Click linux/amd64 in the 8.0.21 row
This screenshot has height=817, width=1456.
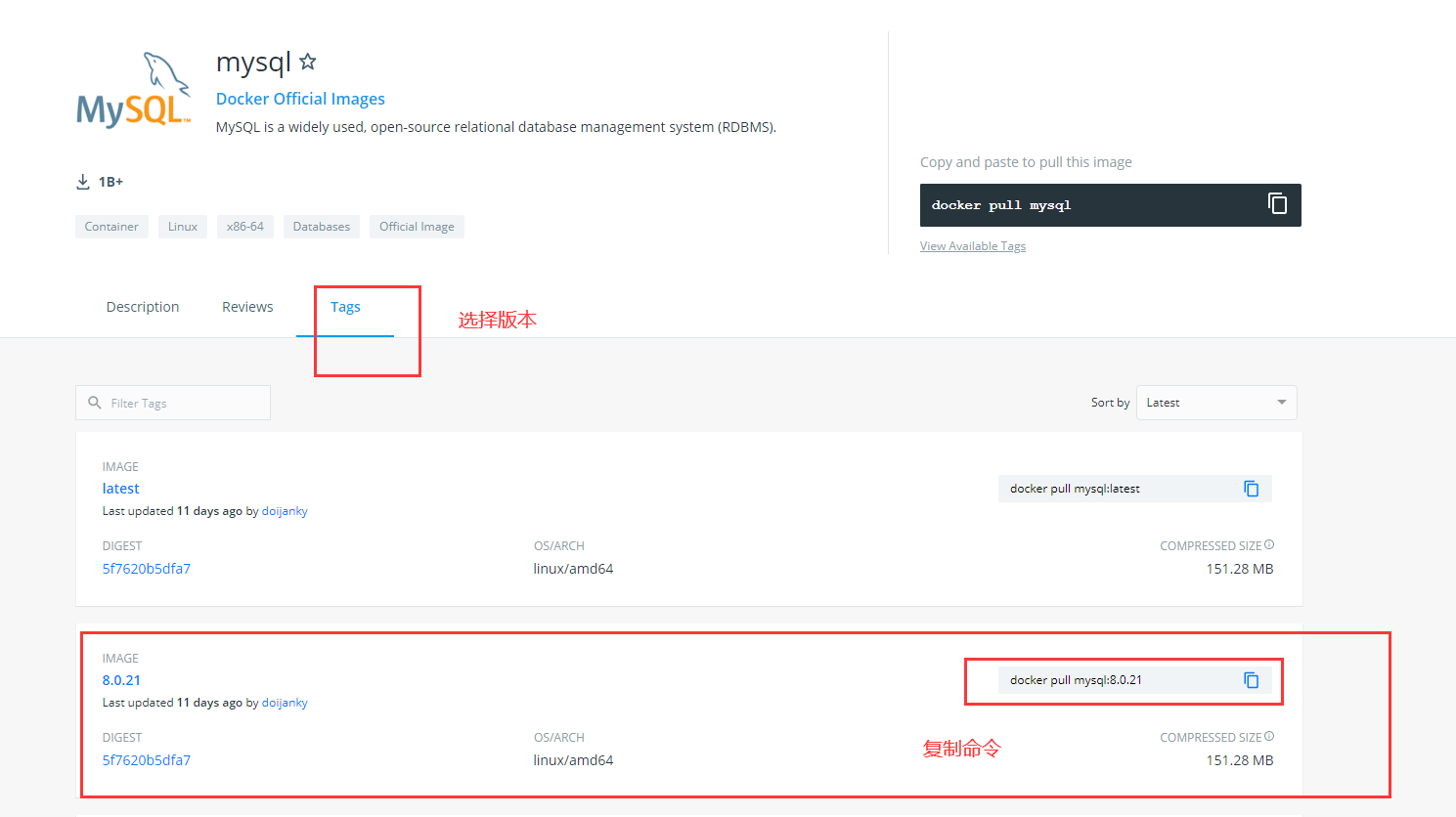point(573,760)
